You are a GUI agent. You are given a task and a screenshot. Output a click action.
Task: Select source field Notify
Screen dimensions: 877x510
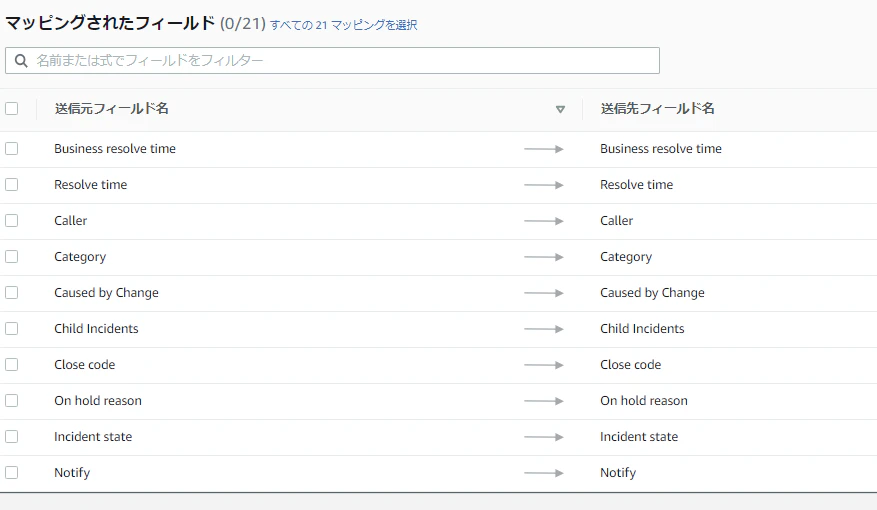(72, 473)
